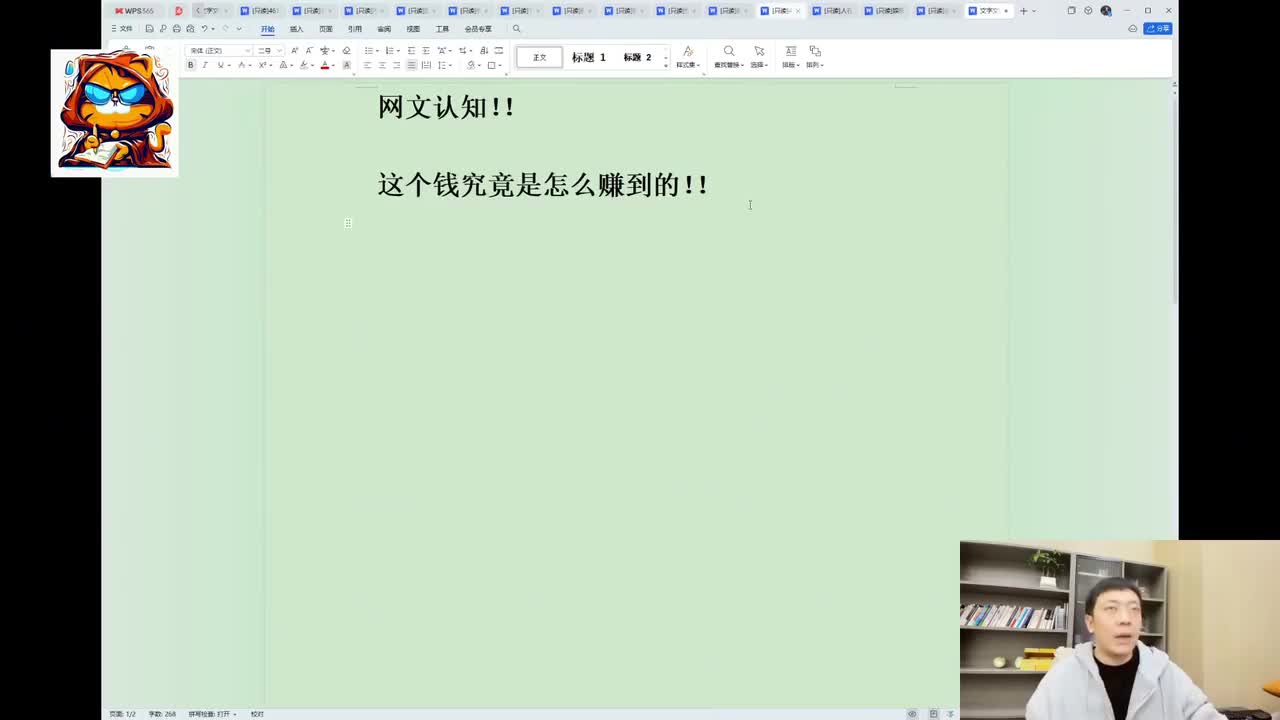The height and width of the screenshot is (720, 1280).
Task: Align text left
Action: click(367, 65)
